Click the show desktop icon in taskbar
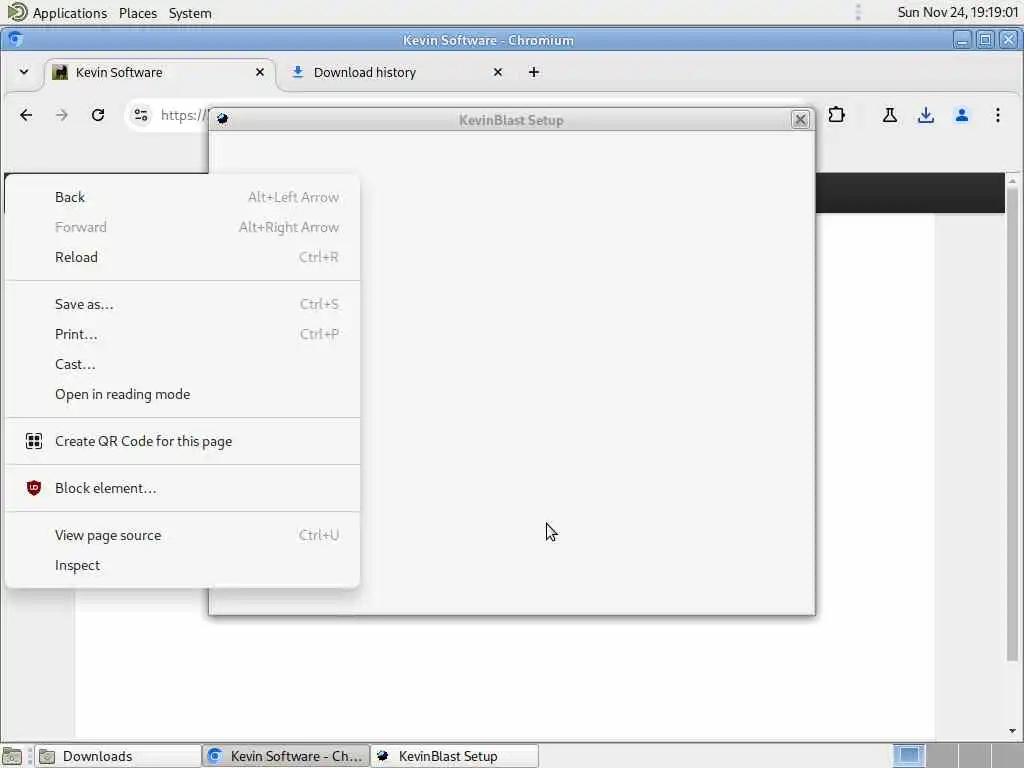This screenshot has height=768, width=1024. pos(12,756)
